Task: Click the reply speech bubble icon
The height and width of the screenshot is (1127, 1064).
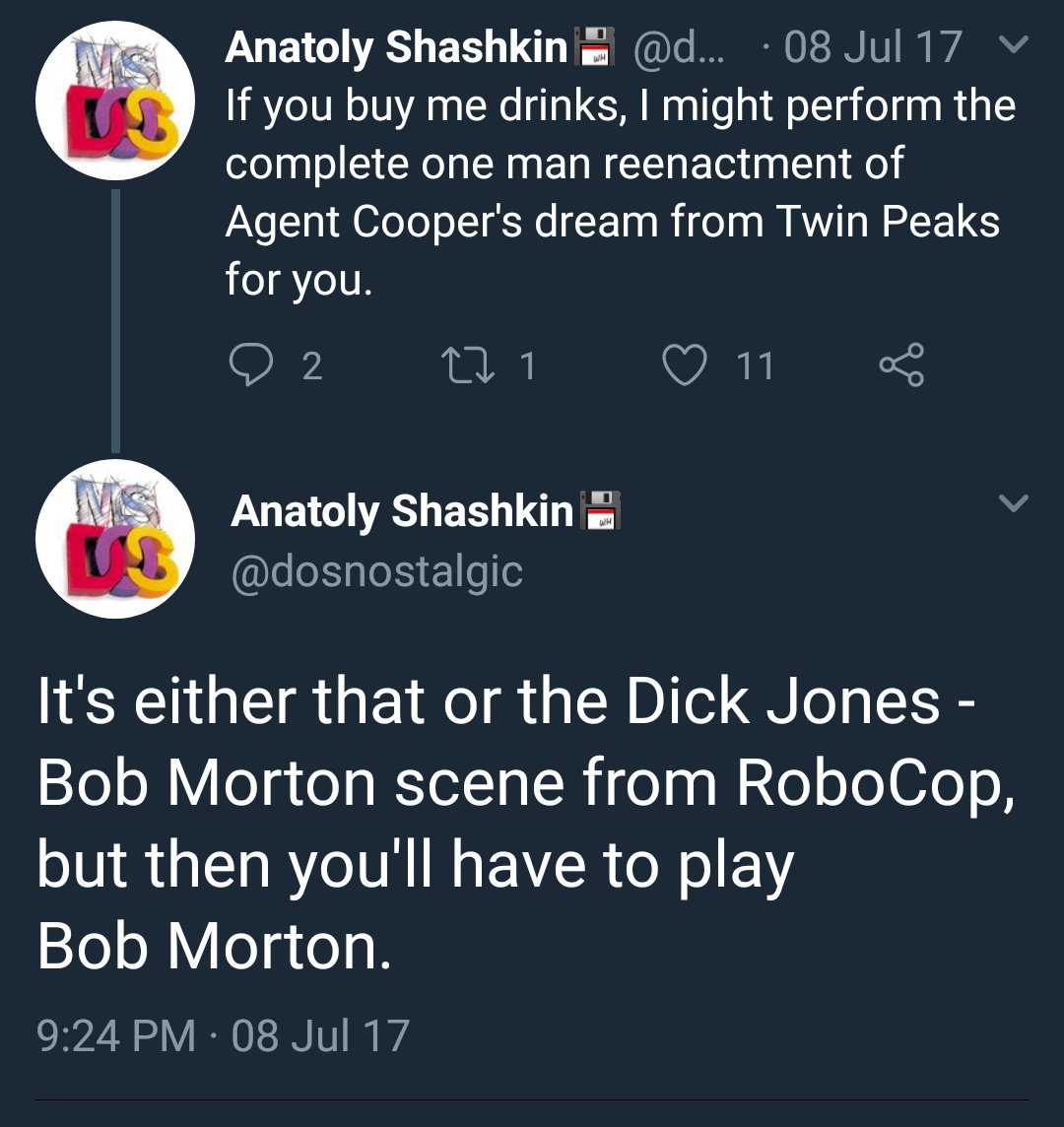Action: click(251, 365)
